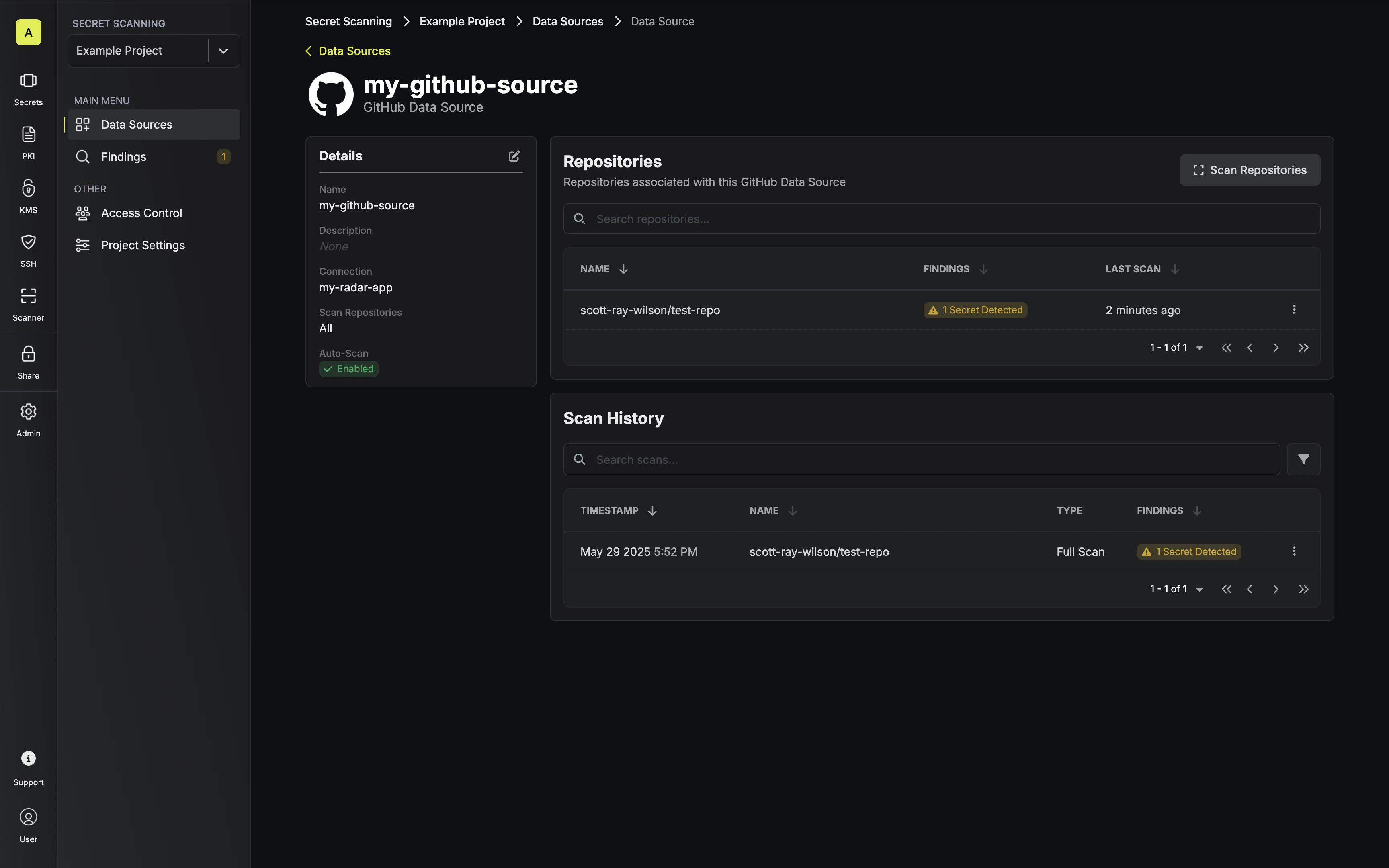Focus the Search scans field
This screenshot has height=868, width=1389.
tap(921, 459)
